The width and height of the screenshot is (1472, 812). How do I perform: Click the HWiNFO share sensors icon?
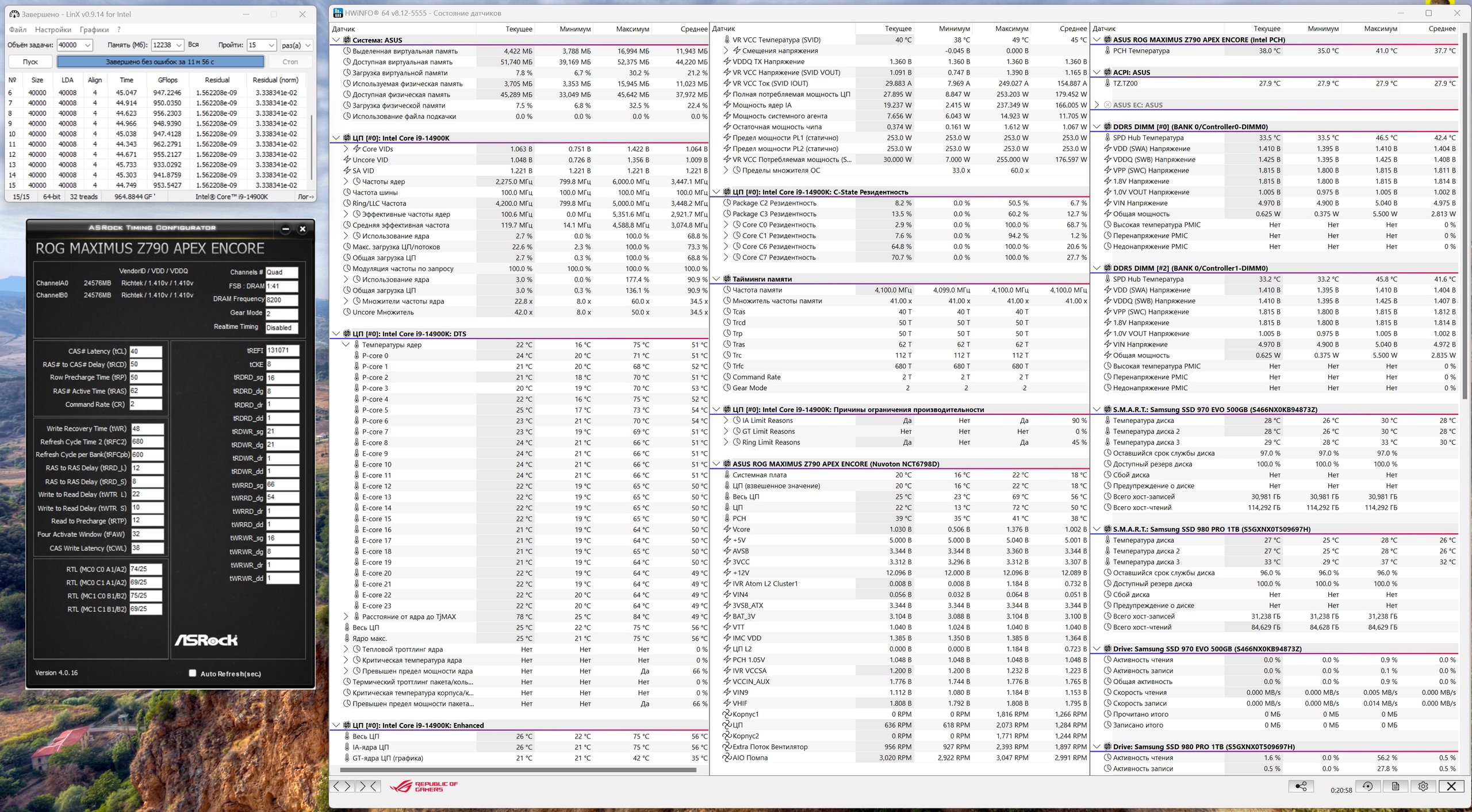[x=1301, y=786]
